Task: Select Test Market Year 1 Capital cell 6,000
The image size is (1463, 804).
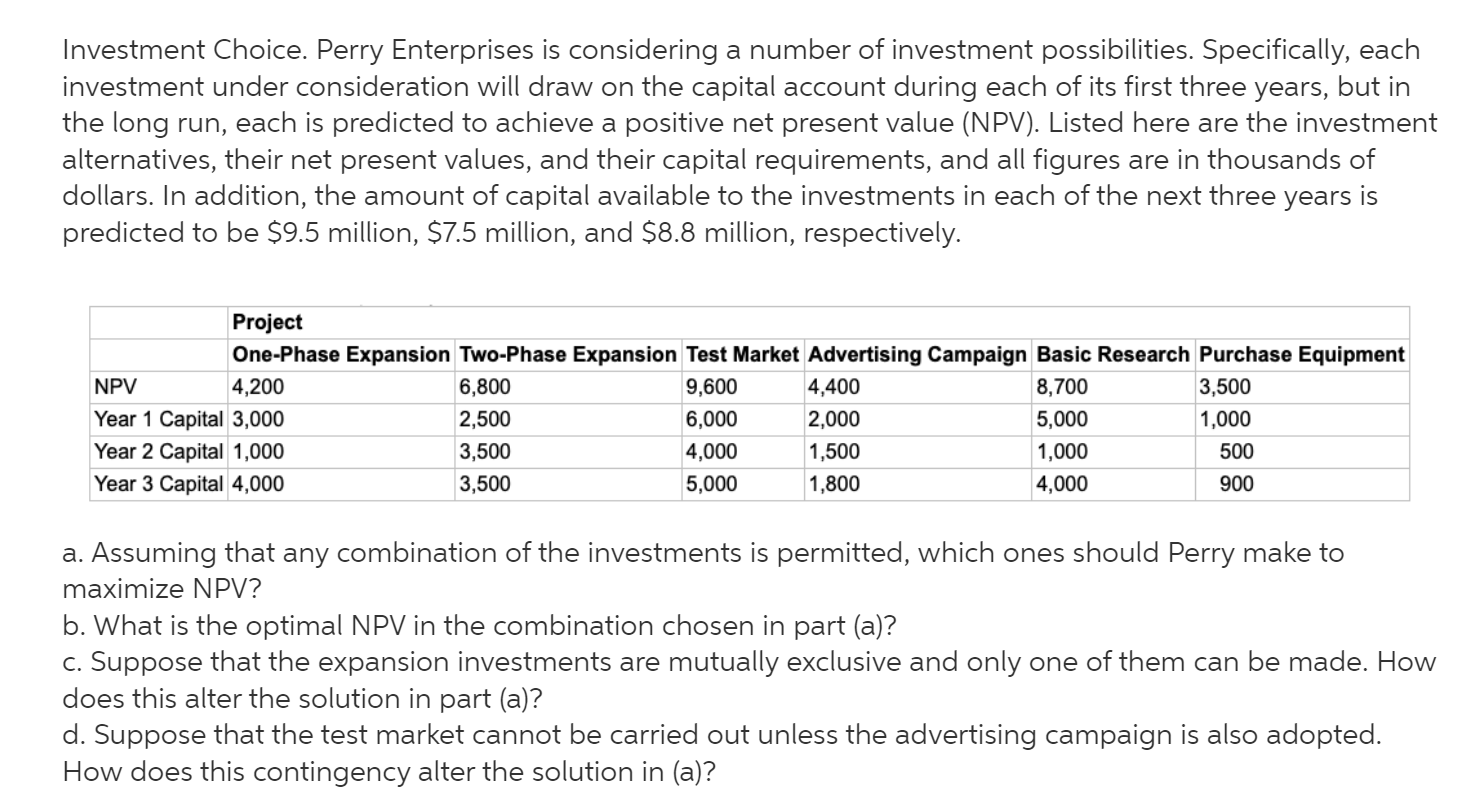Action: point(712,420)
